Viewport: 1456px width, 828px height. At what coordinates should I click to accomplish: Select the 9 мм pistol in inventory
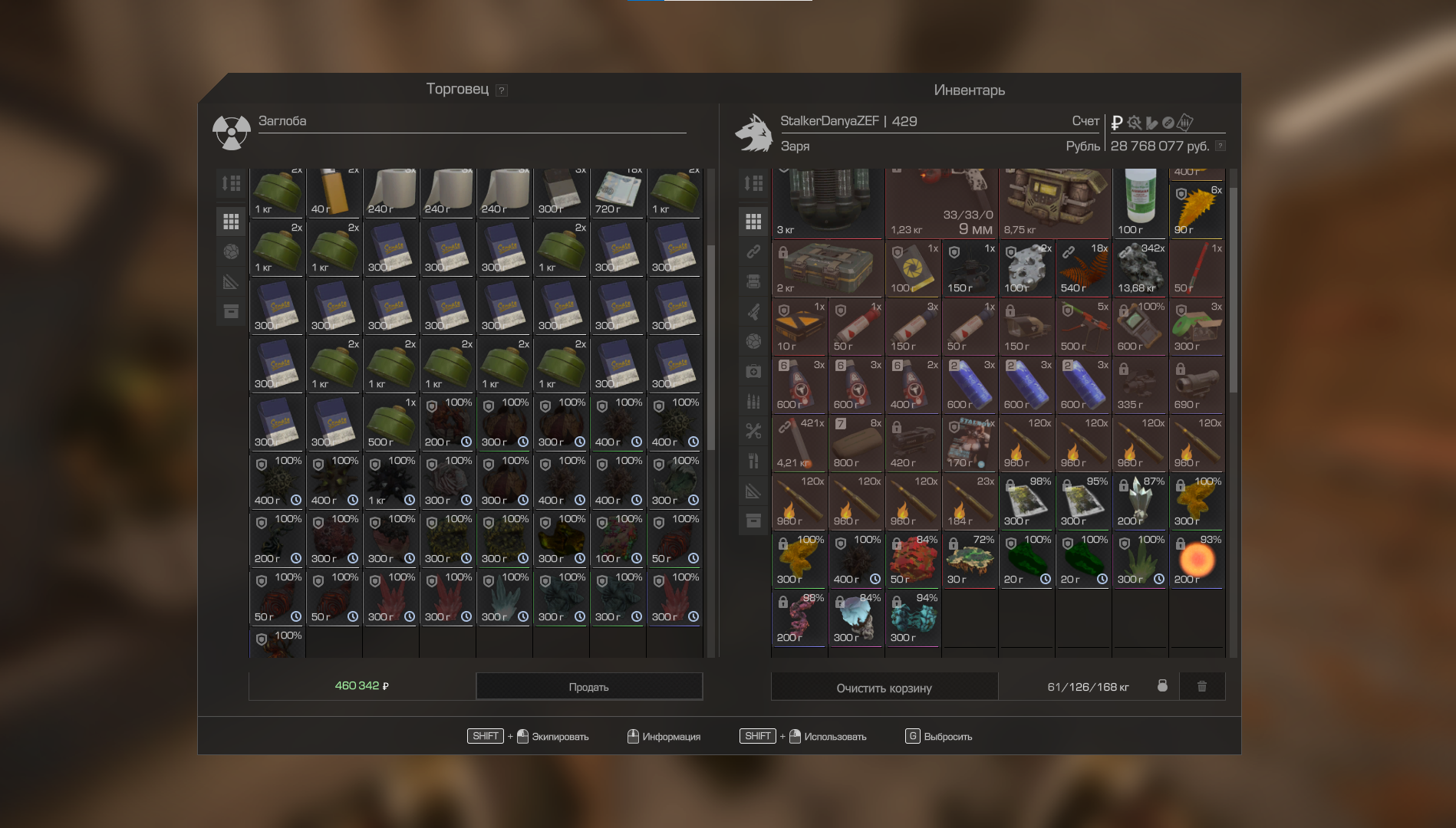[x=941, y=203]
